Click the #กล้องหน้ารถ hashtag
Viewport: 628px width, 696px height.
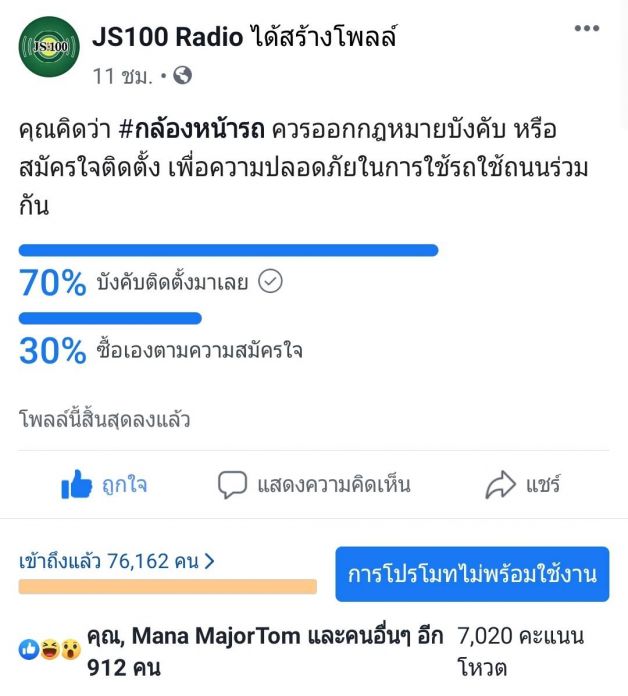coord(199,131)
